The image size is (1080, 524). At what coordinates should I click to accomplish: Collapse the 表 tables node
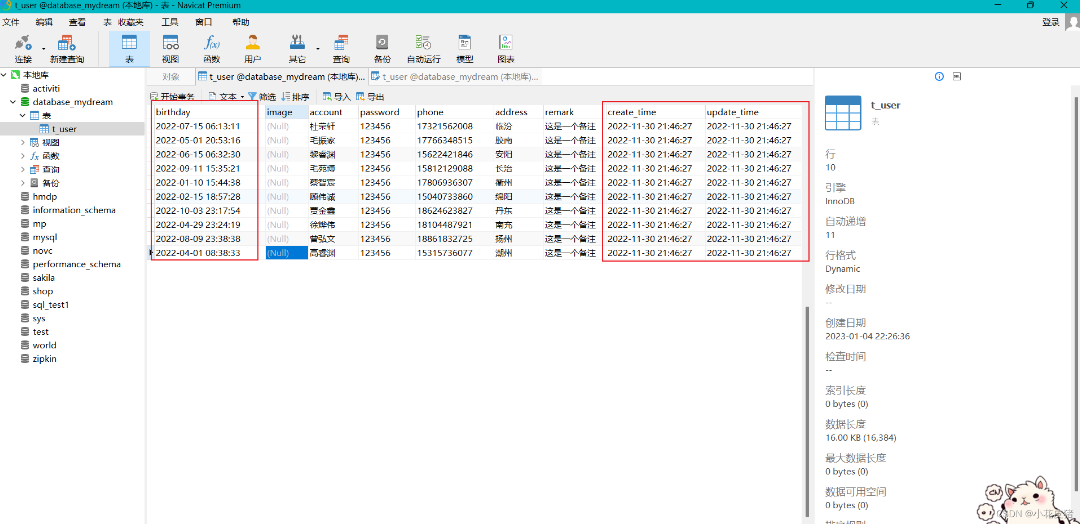23,115
